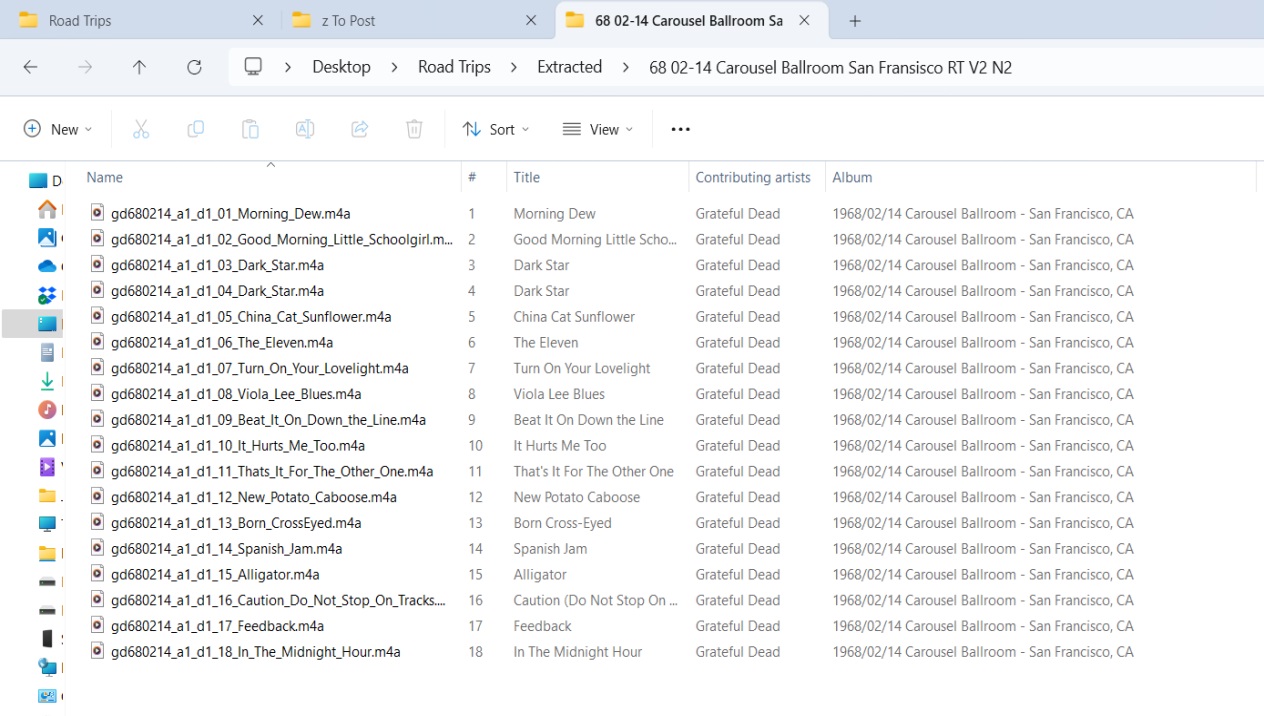Click the file icon of Alligator.m4a
This screenshot has width=1264, height=716.
tap(97, 574)
